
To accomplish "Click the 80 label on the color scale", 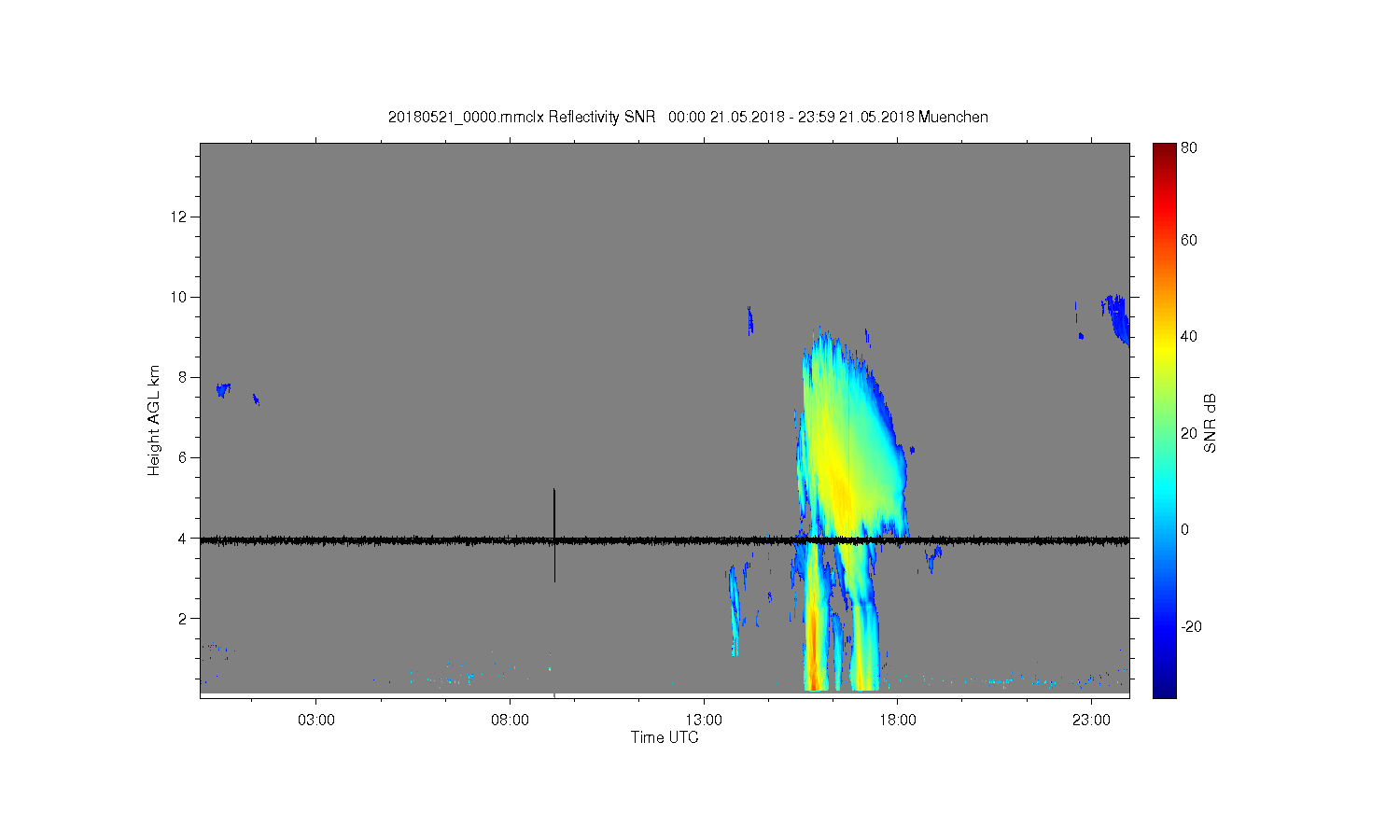I will [1189, 147].
